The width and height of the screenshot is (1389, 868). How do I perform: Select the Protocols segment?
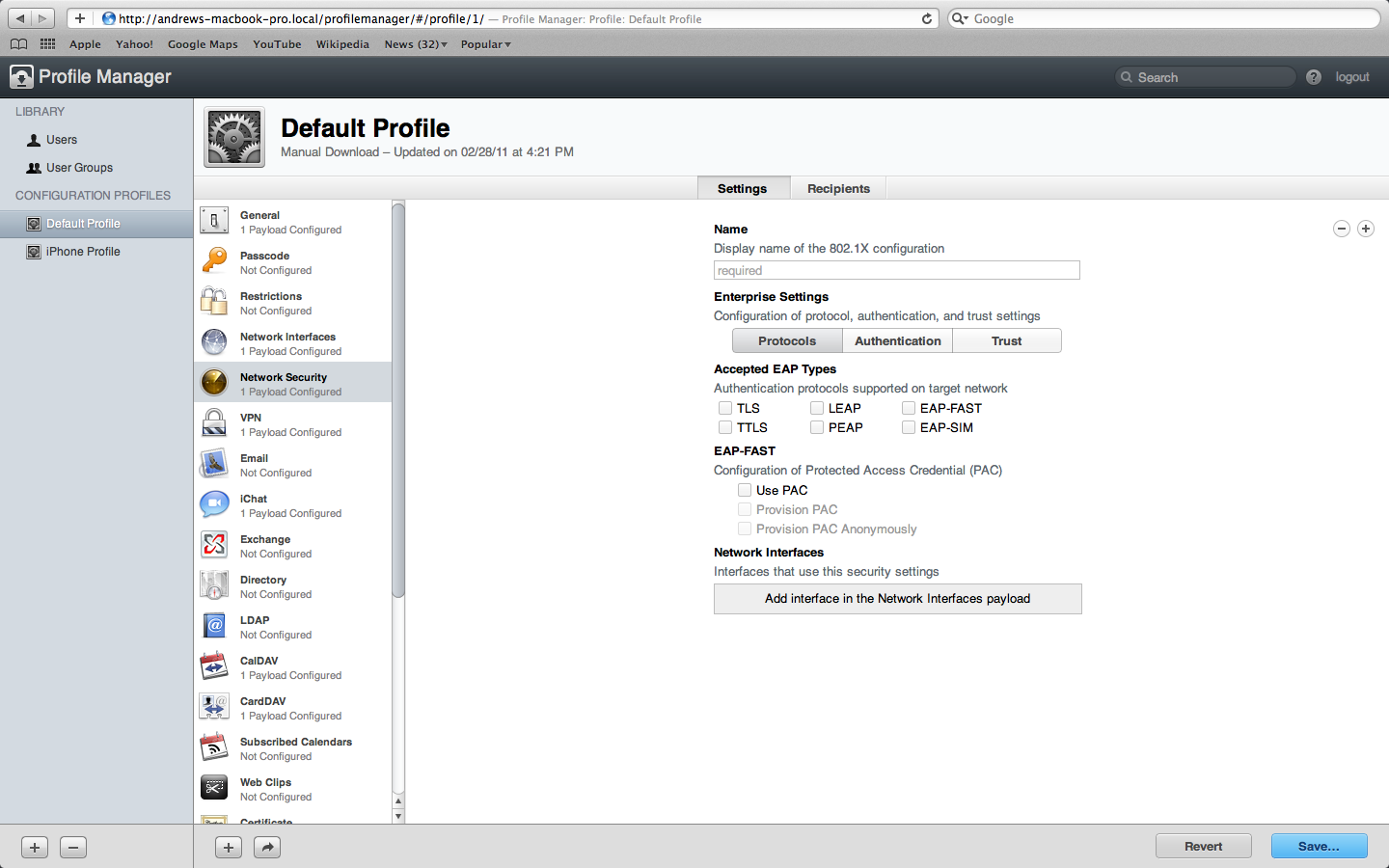[x=787, y=340]
